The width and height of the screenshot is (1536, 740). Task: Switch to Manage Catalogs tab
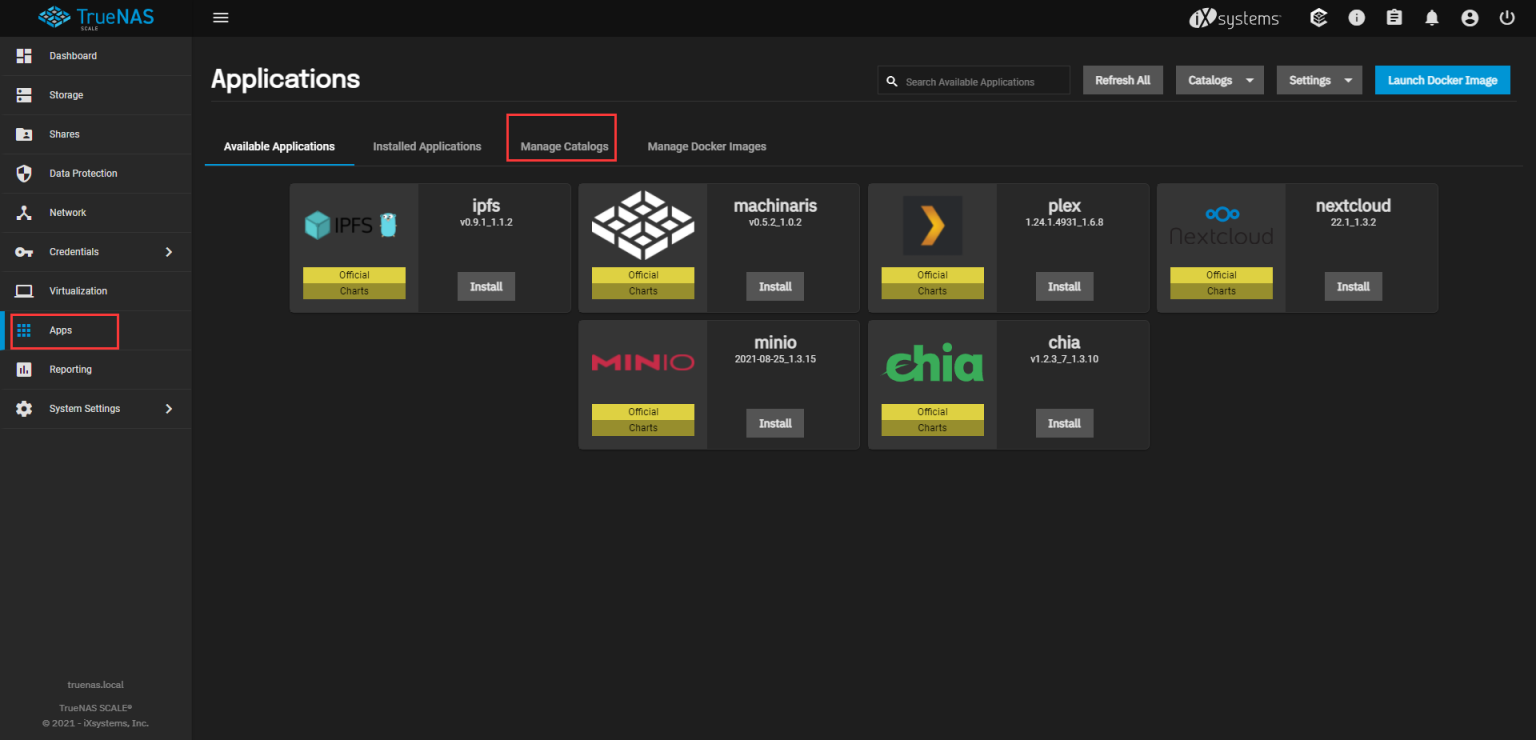(x=564, y=146)
